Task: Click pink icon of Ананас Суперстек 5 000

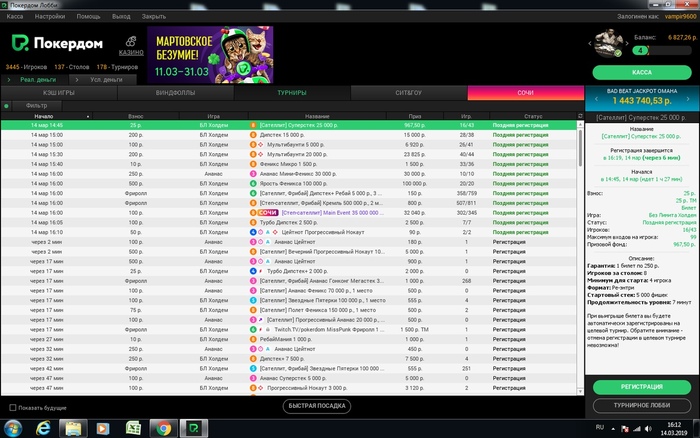Action: [x=253, y=378]
